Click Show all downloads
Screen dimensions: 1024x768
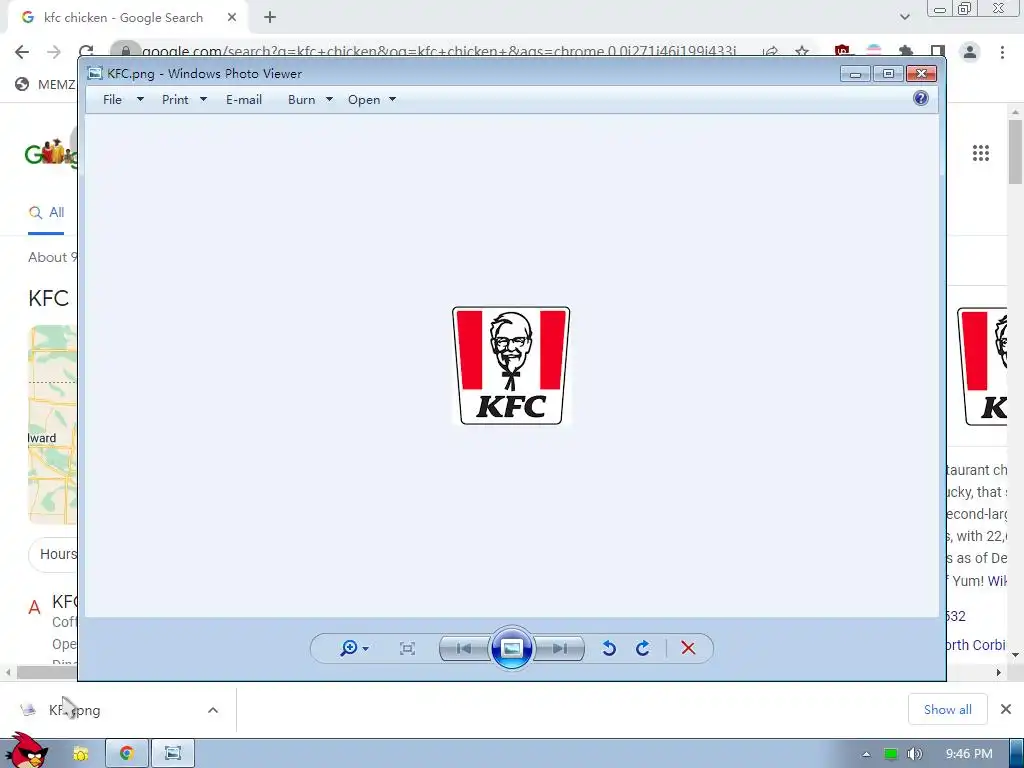[948, 709]
